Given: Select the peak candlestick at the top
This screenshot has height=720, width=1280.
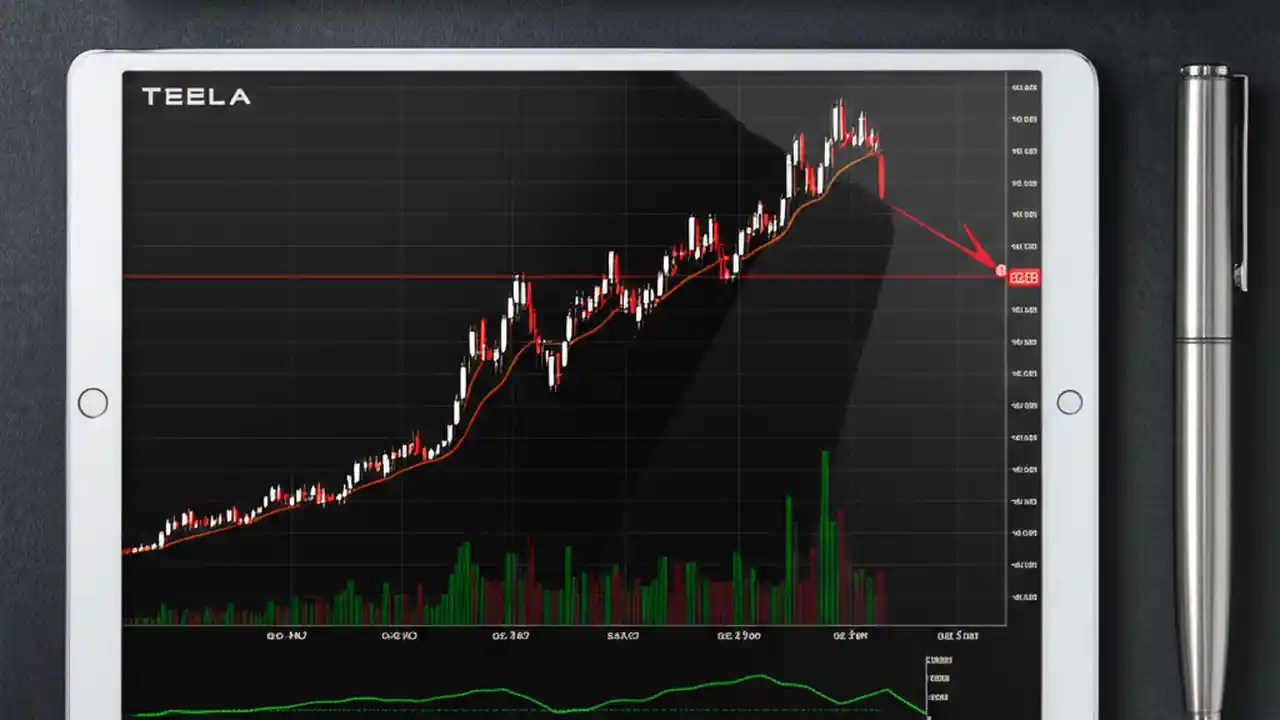Looking at the screenshot, I should coord(840,110).
